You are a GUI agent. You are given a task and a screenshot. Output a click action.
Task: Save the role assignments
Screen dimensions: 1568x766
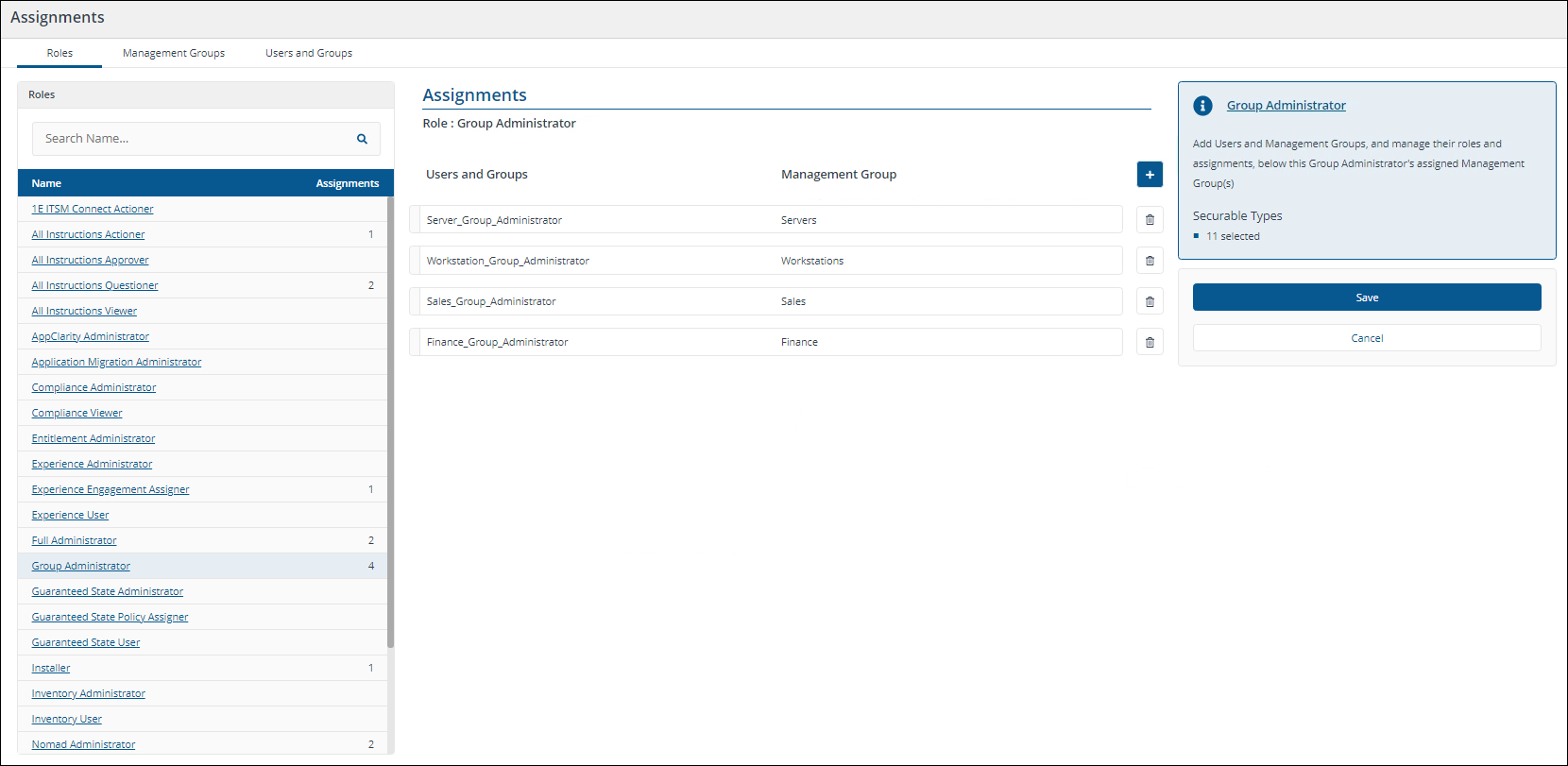click(1366, 298)
